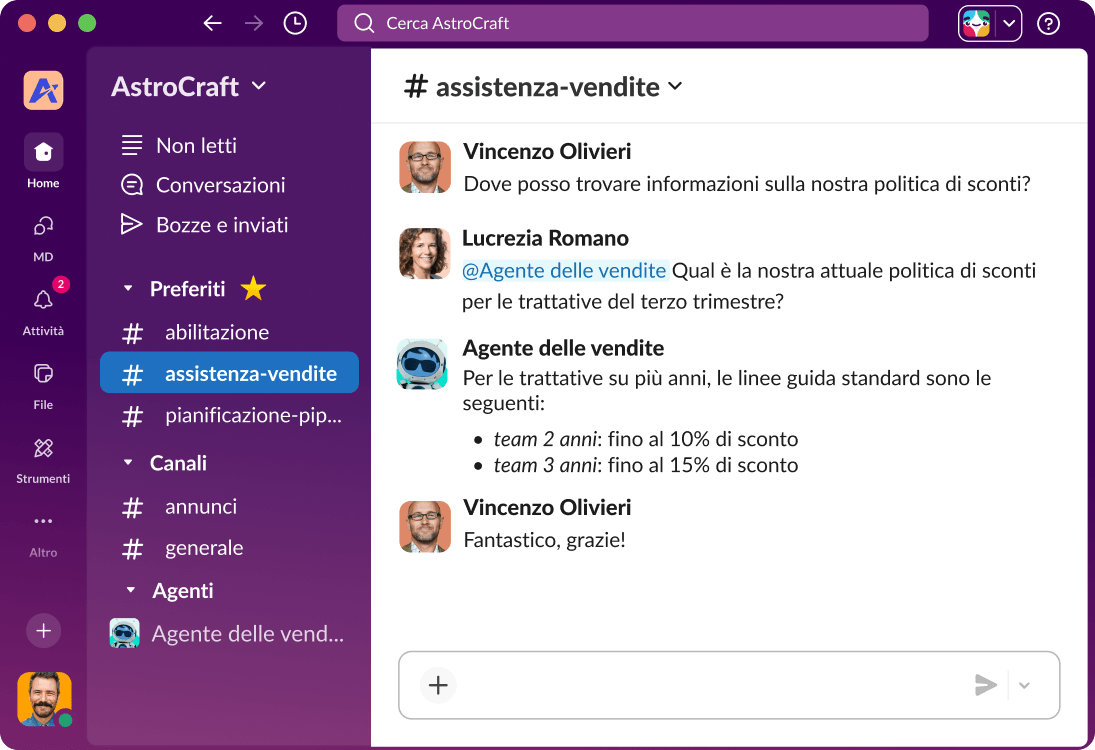Screen dimensions: 1095x750
Task: Open history with the clock icon
Action: pyautogui.click(x=294, y=22)
